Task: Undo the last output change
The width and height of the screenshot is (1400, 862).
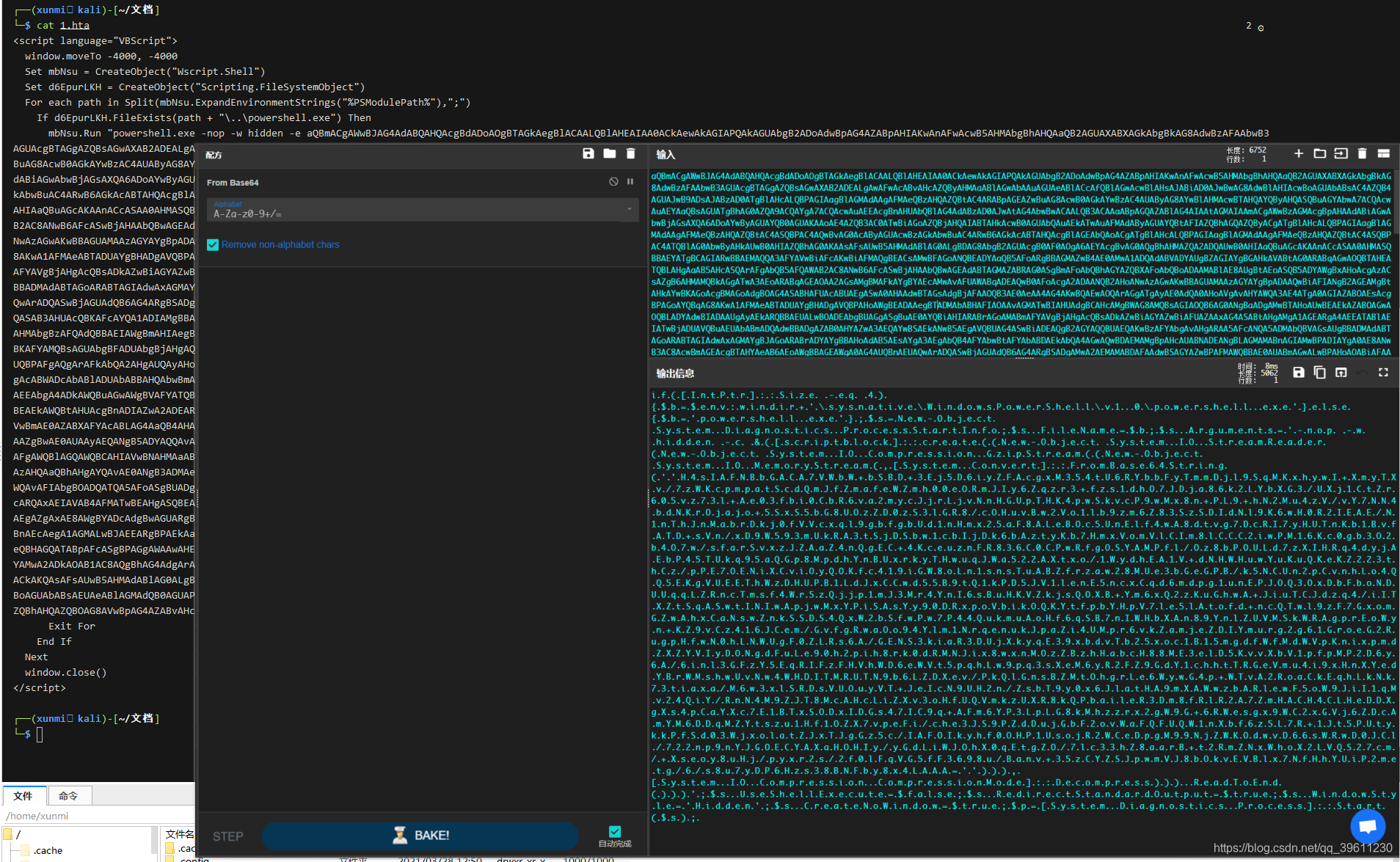Action: click(1362, 373)
